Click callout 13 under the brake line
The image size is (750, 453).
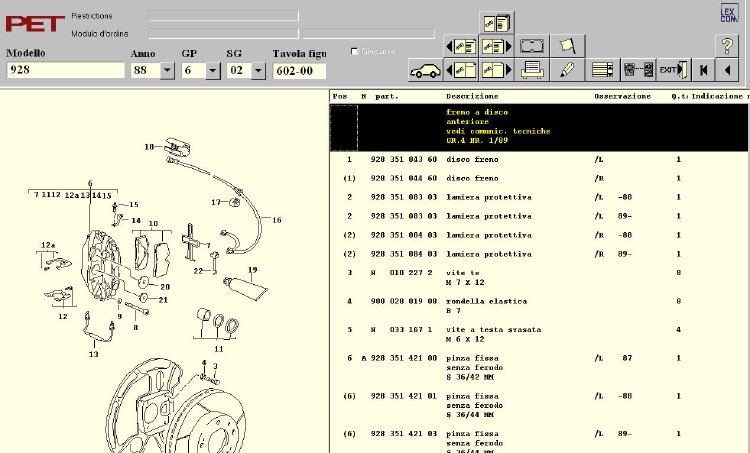pyautogui.click(x=93, y=354)
